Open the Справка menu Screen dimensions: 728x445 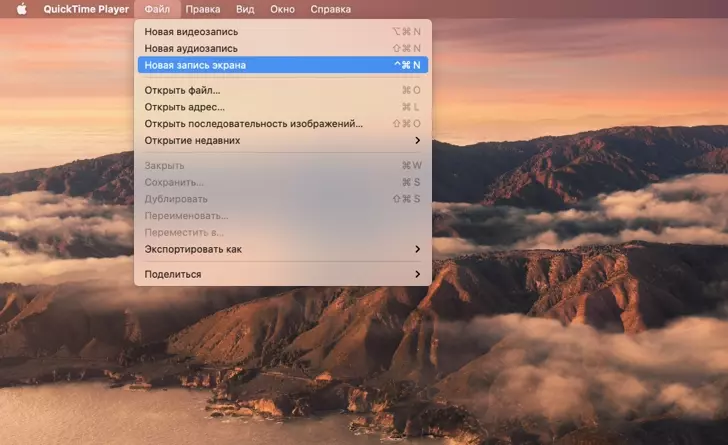[x=331, y=9]
